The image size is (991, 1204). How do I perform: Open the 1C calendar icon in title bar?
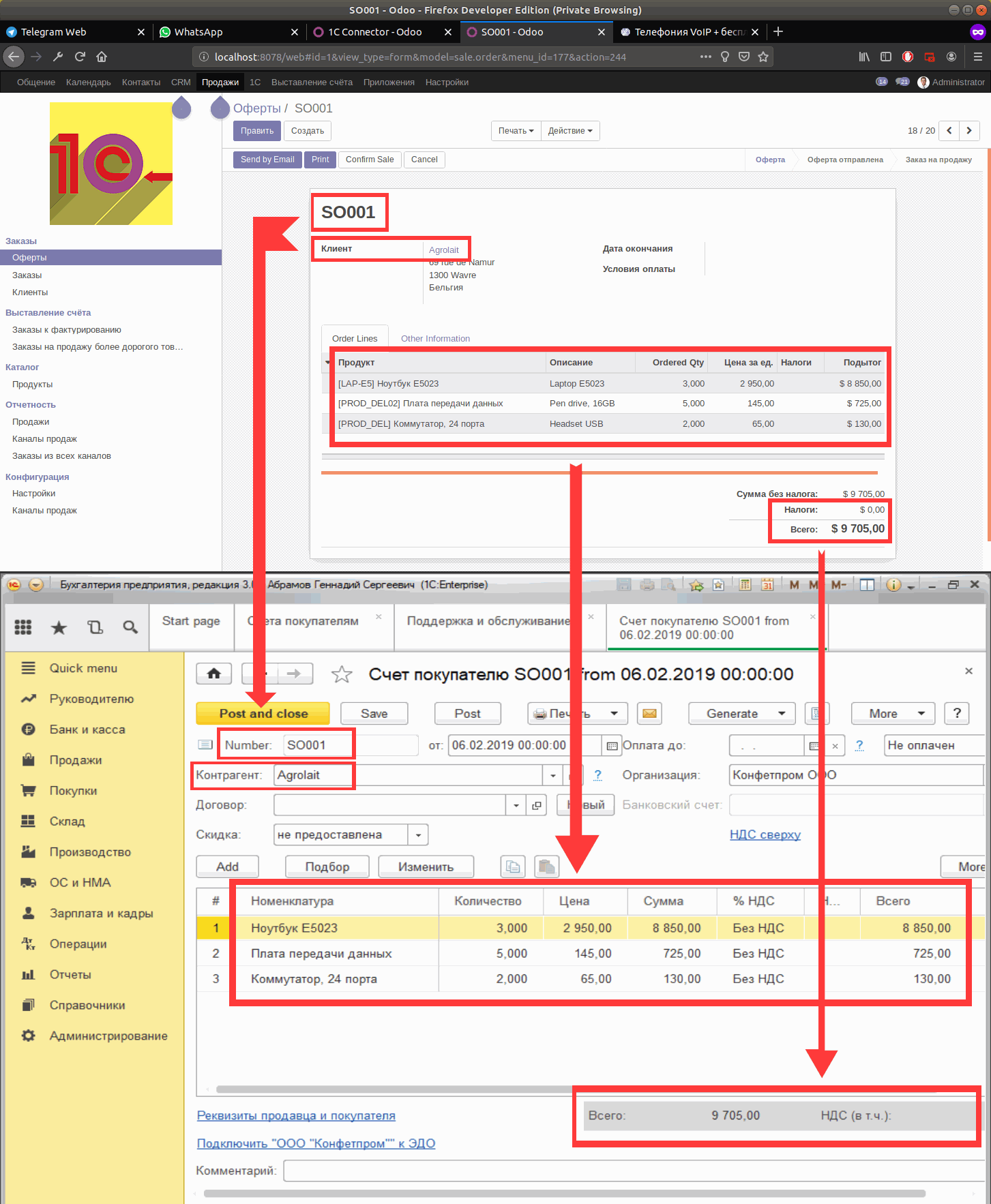point(767,584)
